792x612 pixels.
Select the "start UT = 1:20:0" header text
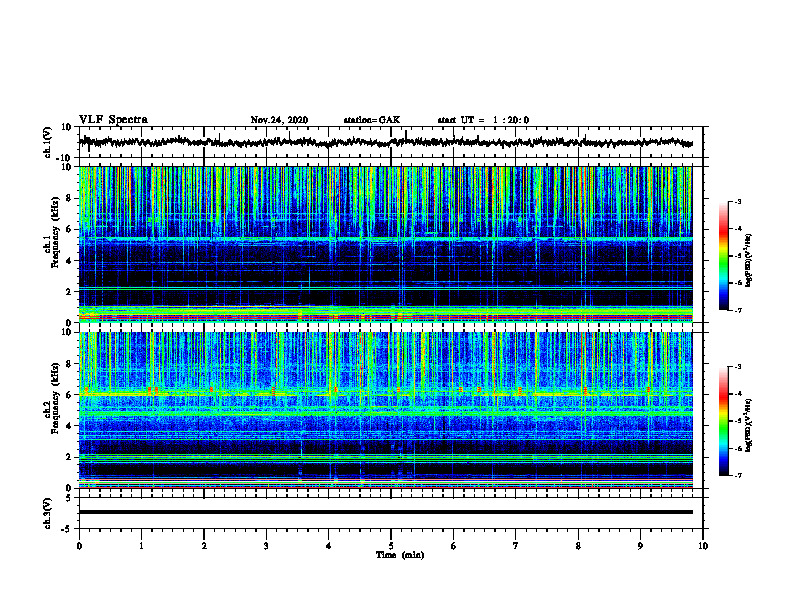tap(483, 120)
